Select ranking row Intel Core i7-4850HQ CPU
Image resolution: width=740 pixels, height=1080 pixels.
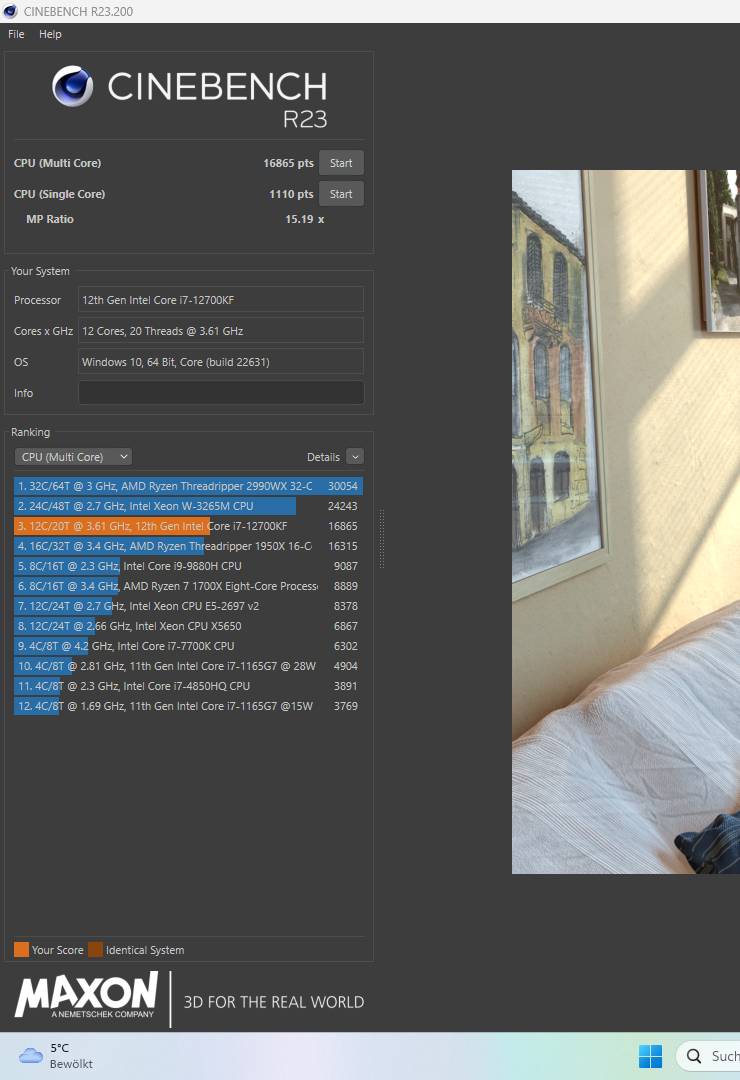[188, 686]
